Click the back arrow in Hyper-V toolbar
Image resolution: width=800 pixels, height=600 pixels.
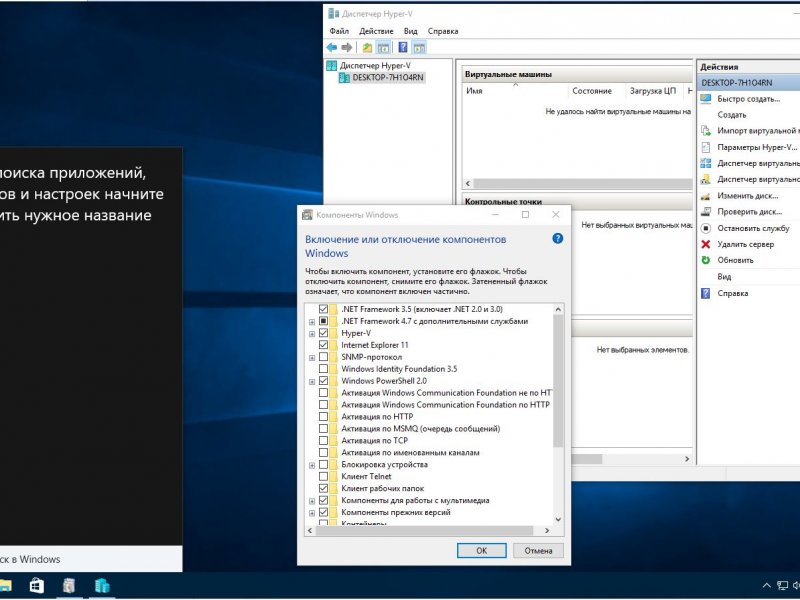332,47
